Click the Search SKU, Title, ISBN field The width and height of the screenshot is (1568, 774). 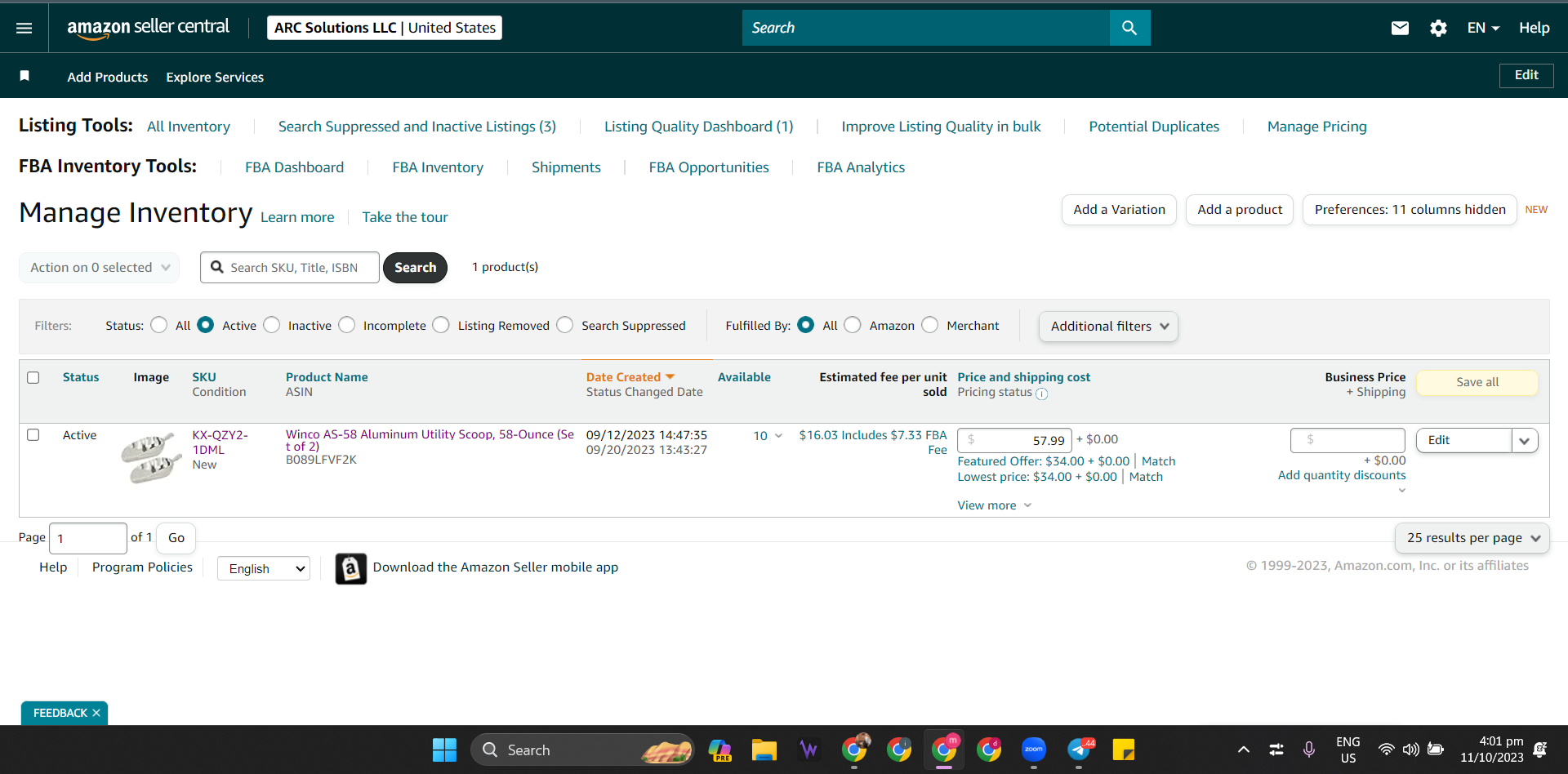[x=290, y=268]
